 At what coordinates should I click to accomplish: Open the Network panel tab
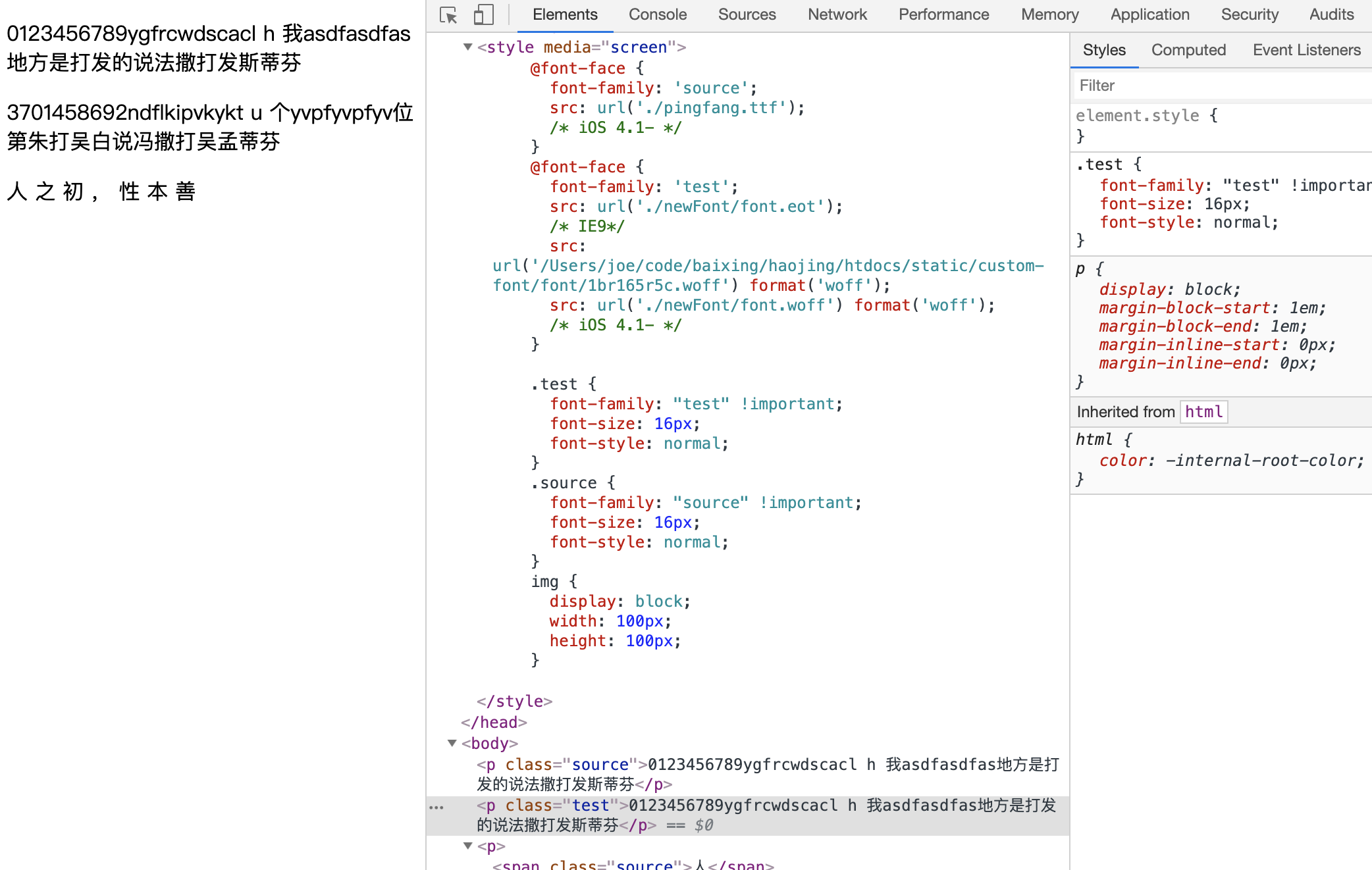(837, 14)
